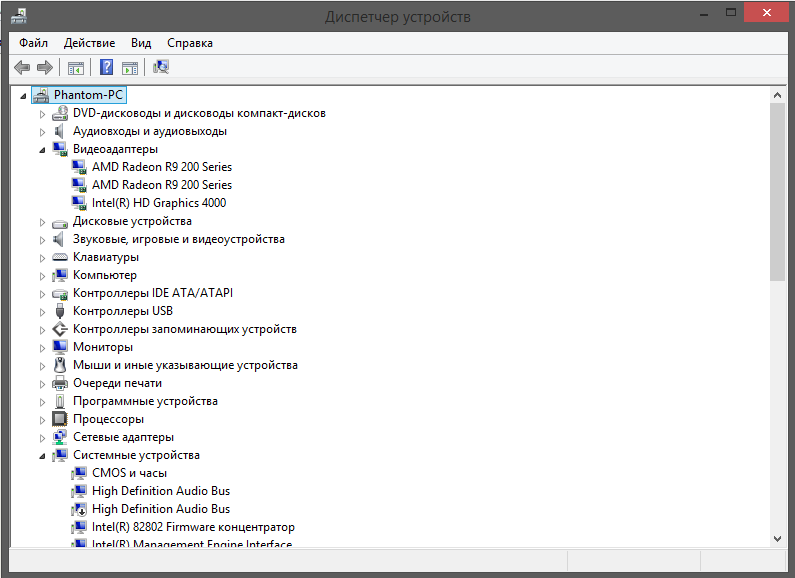Image resolution: width=795 pixels, height=578 pixels.
Task: Select Очереди печати label
Action: click(x=117, y=383)
